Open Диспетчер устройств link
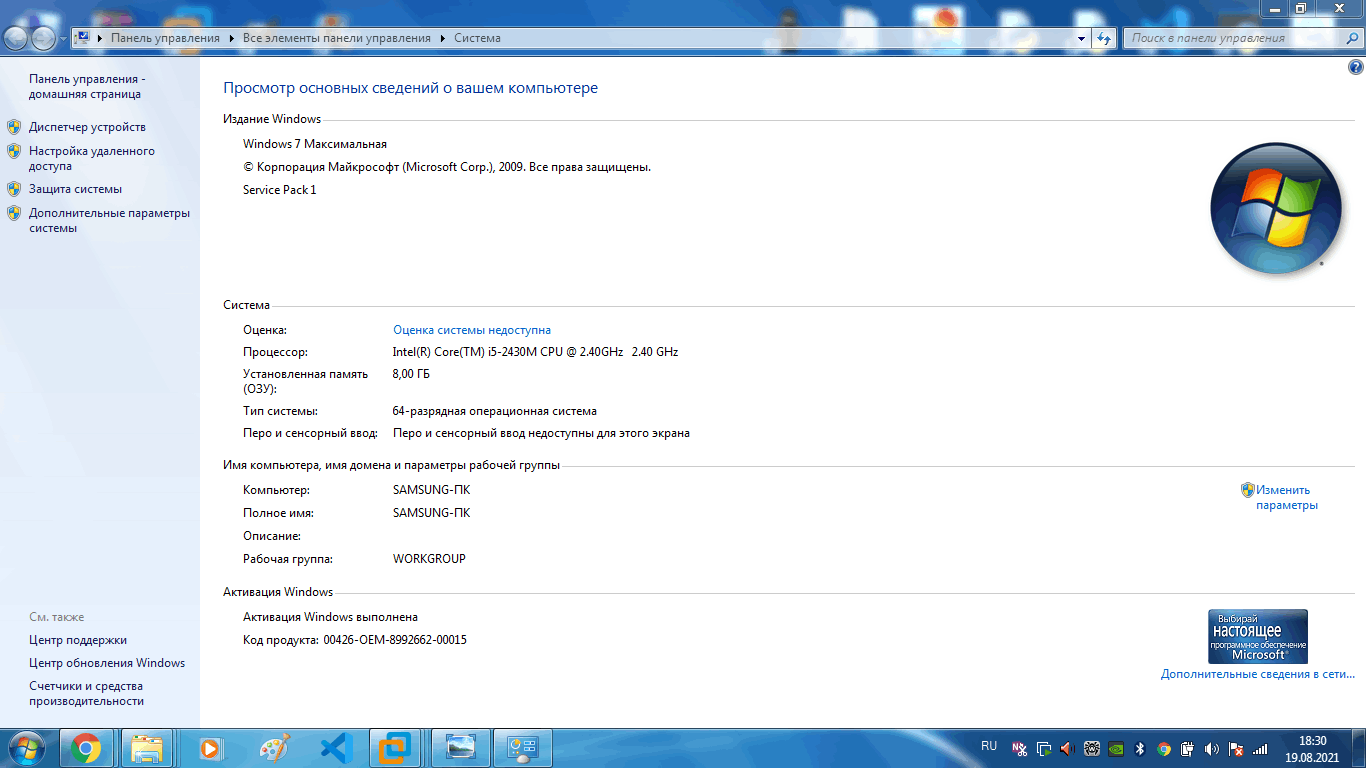The width and height of the screenshot is (1366, 768). (x=87, y=127)
